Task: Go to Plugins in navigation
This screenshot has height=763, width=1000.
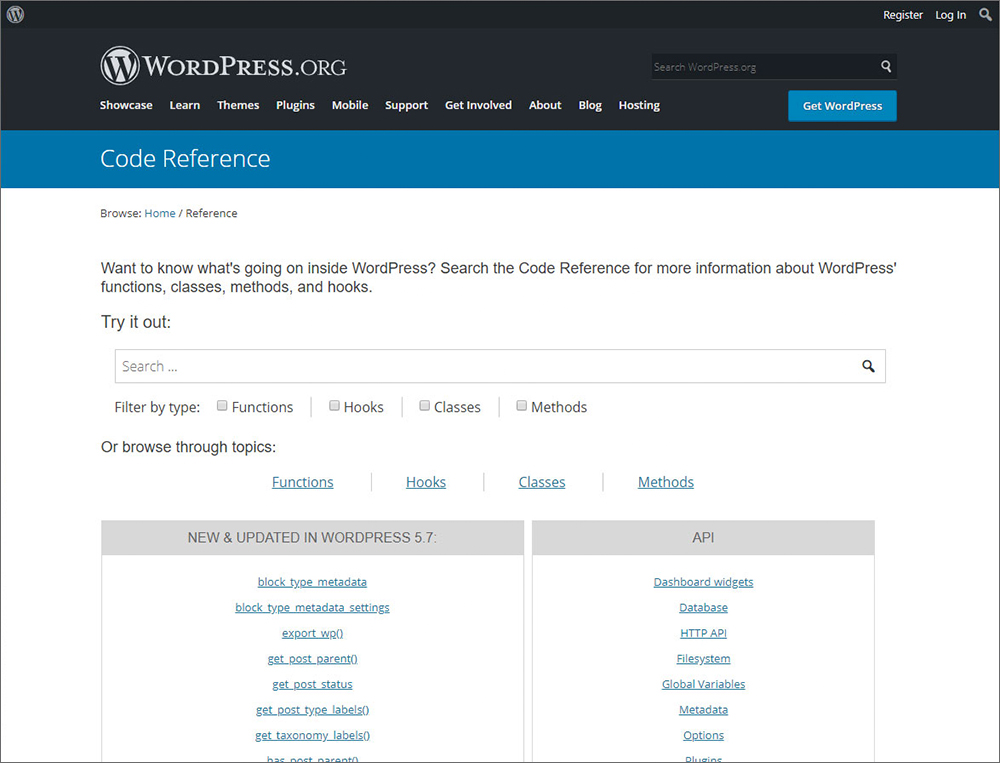Action: (295, 105)
